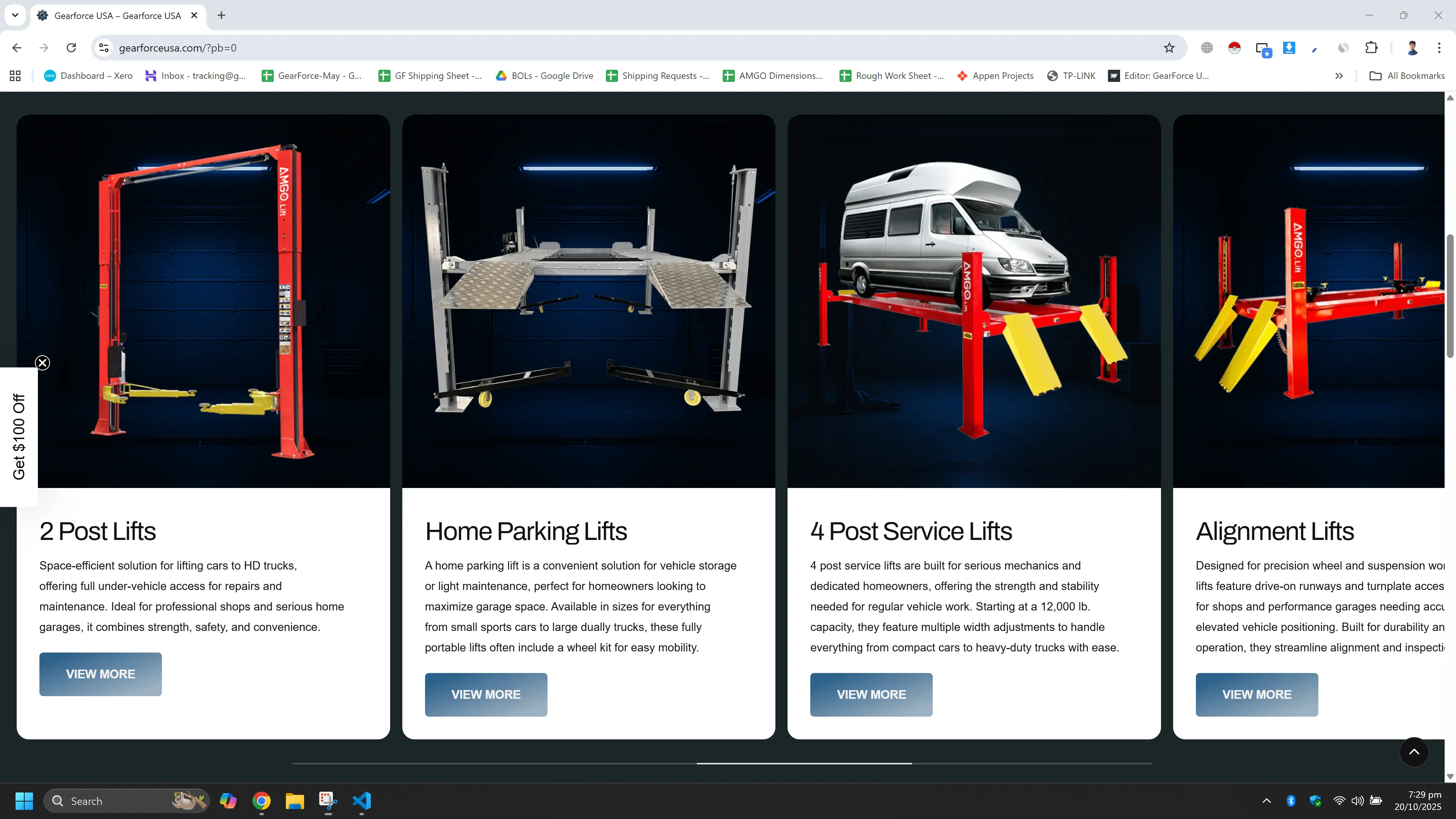Open All Bookmarks folder
This screenshot has height=819, width=1456.
click(1407, 75)
